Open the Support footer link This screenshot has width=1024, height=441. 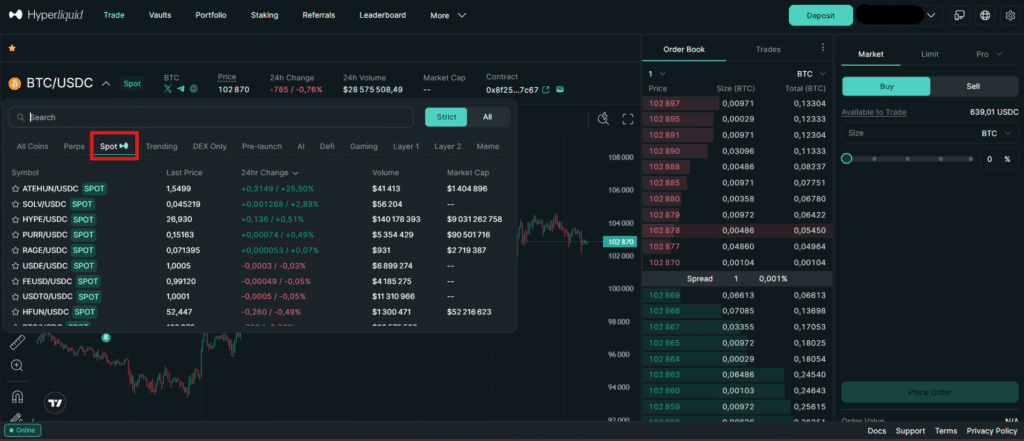[x=910, y=431]
